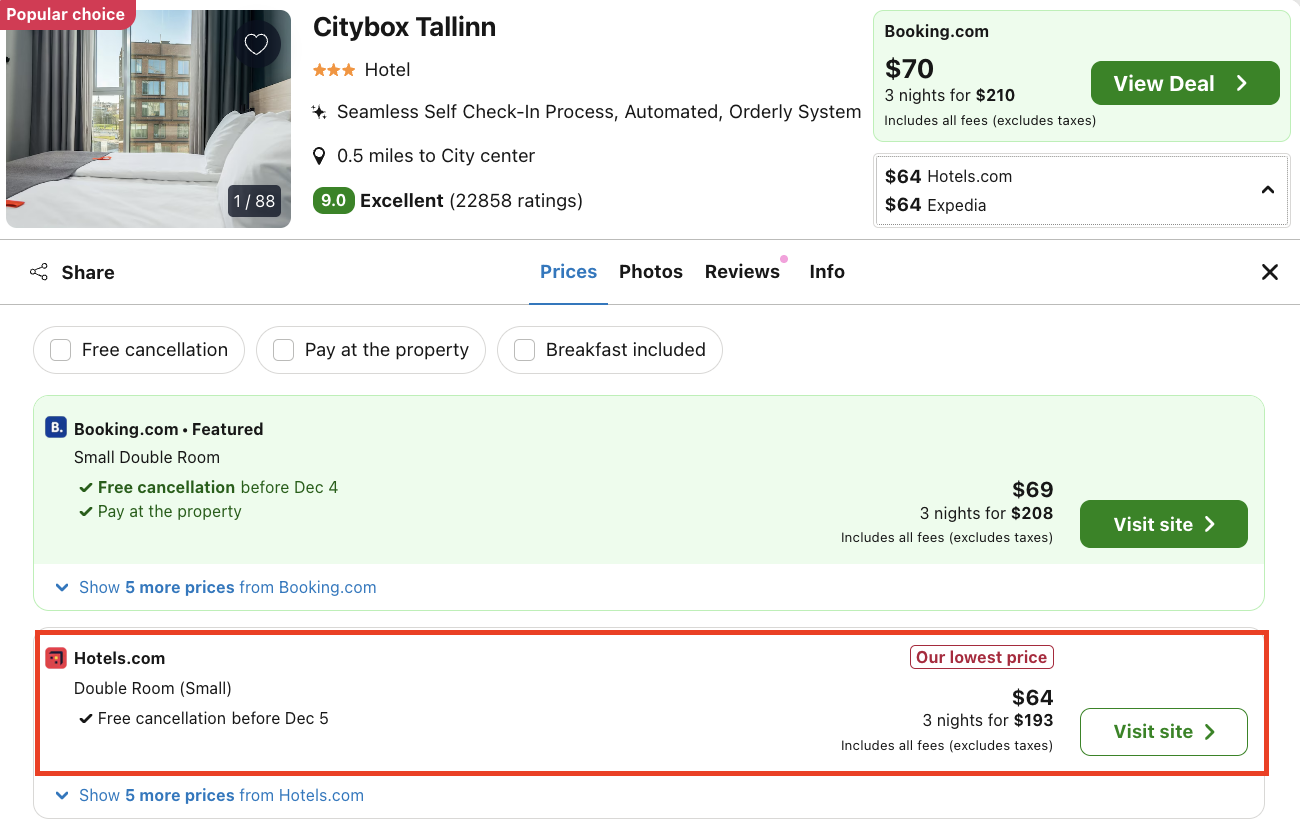Click the Double Room (Small) label

click(153, 688)
